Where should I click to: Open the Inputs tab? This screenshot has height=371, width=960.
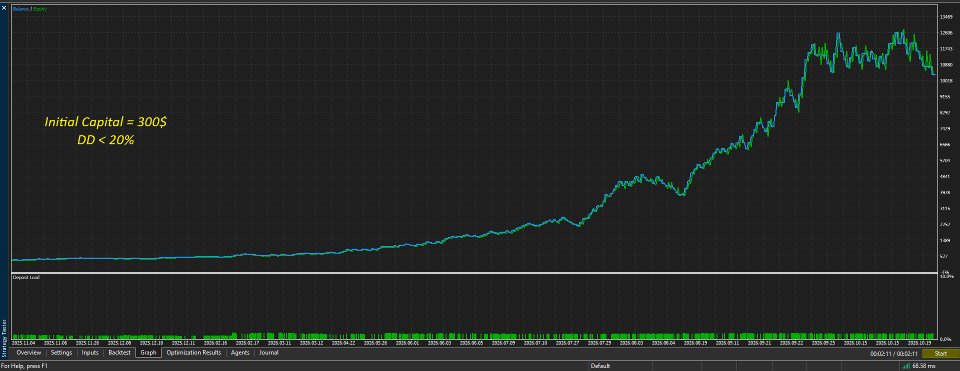coord(90,353)
